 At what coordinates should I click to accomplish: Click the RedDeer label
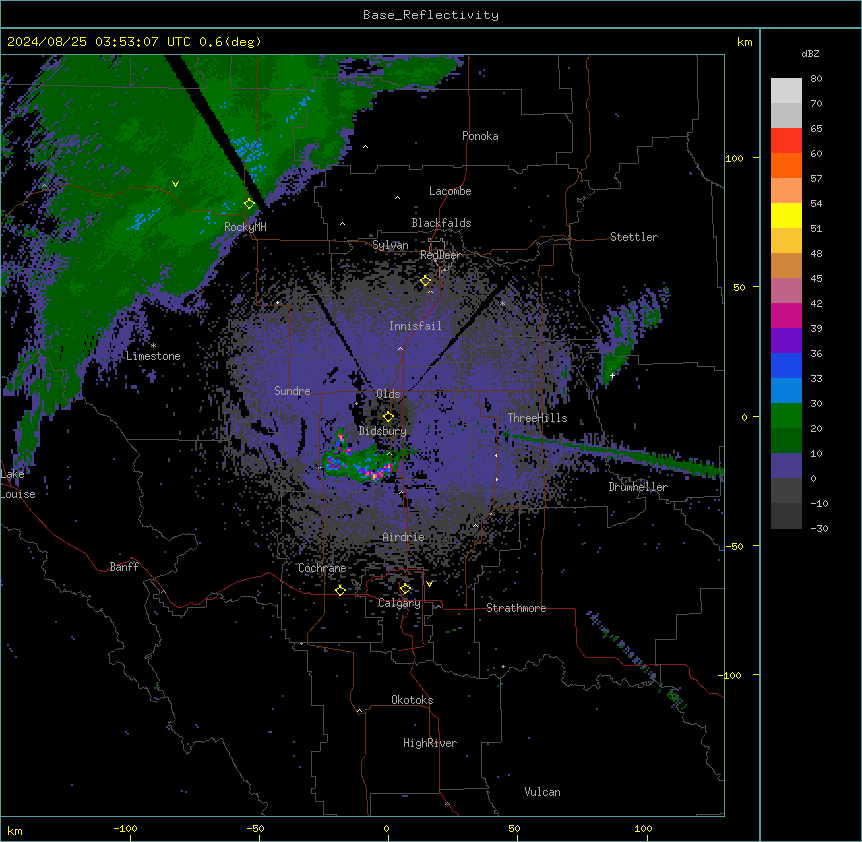pos(440,255)
